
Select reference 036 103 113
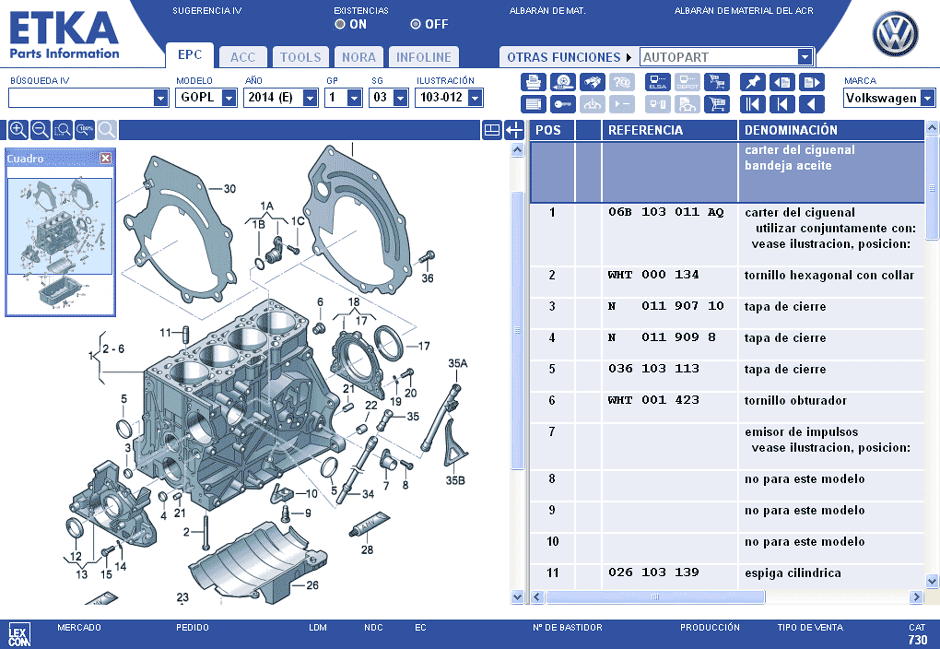pyautogui.click(x=653, y=369)
